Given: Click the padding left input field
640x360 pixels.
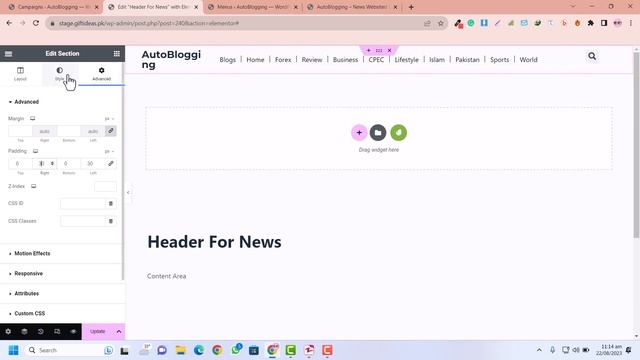Looking at the screenshot, I should [x=93, y=163].
